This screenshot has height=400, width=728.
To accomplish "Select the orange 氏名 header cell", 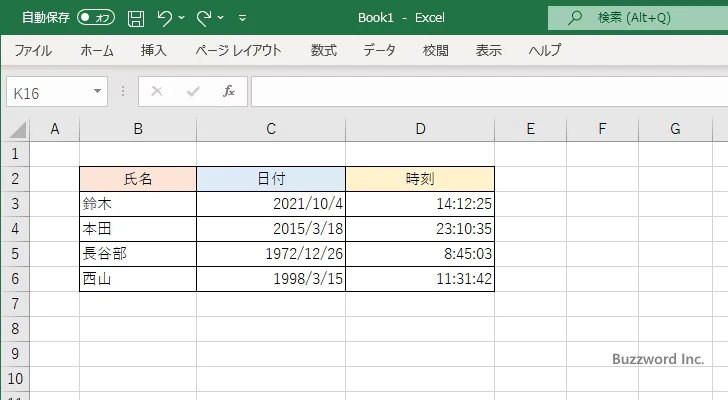I will click(138, 179).
